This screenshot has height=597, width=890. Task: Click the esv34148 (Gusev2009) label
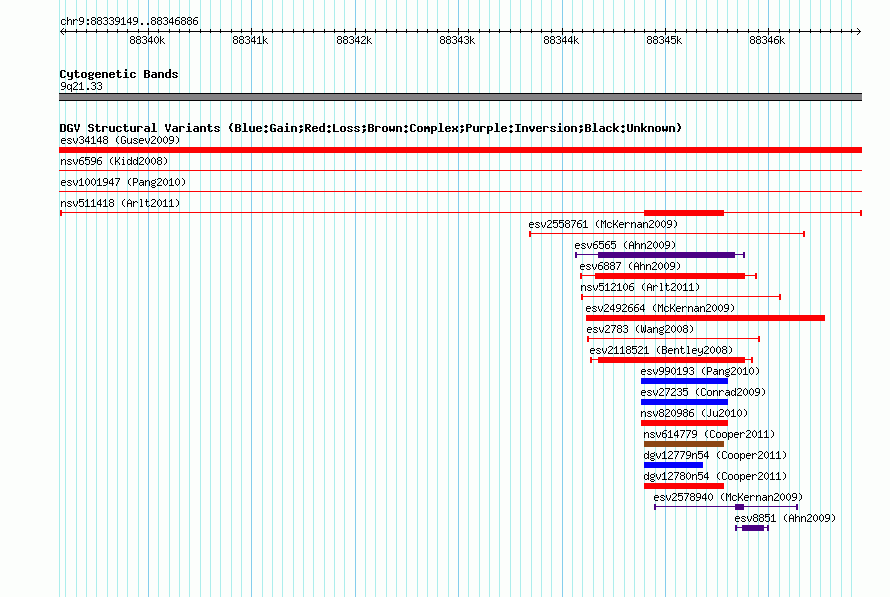pos(120,140)
